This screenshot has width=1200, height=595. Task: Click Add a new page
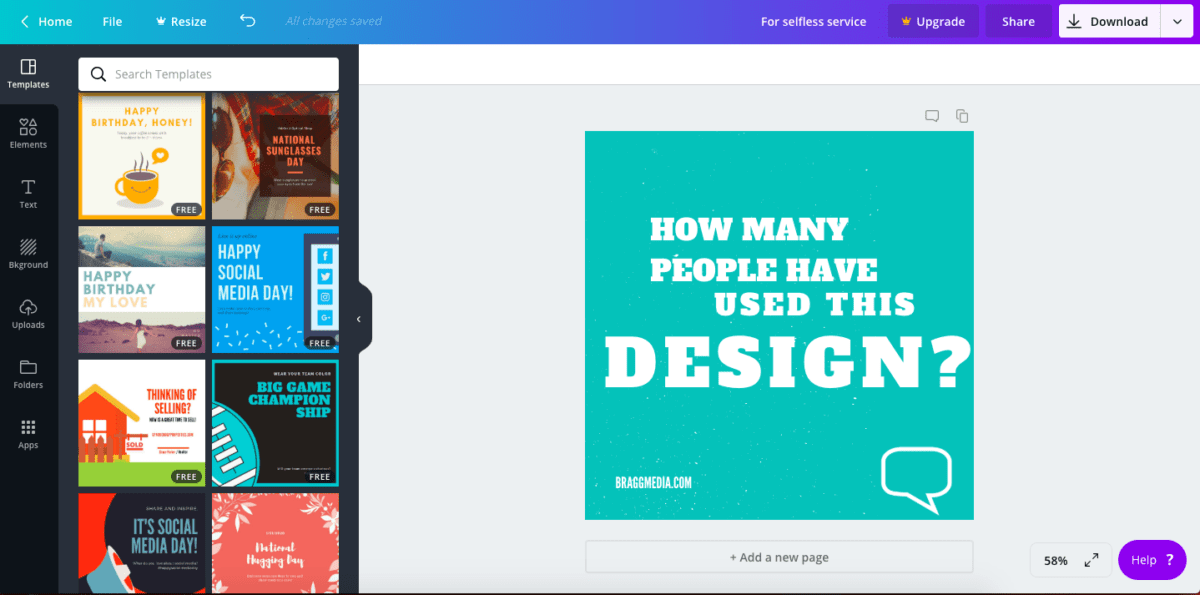[779, 557]
